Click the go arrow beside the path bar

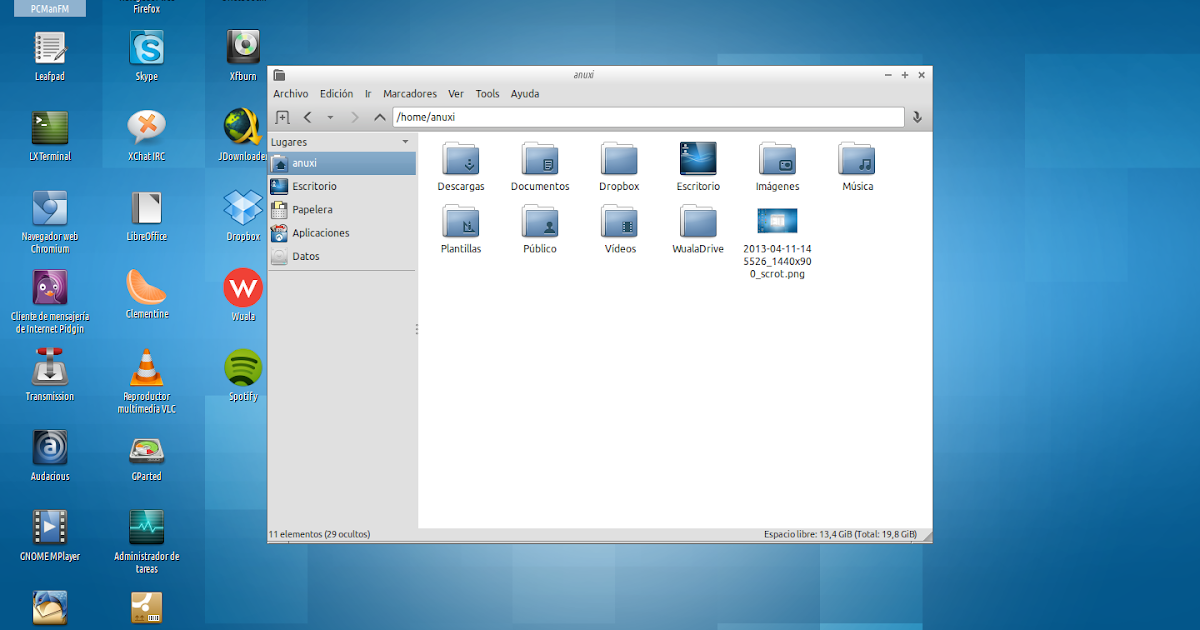point(917,118)
